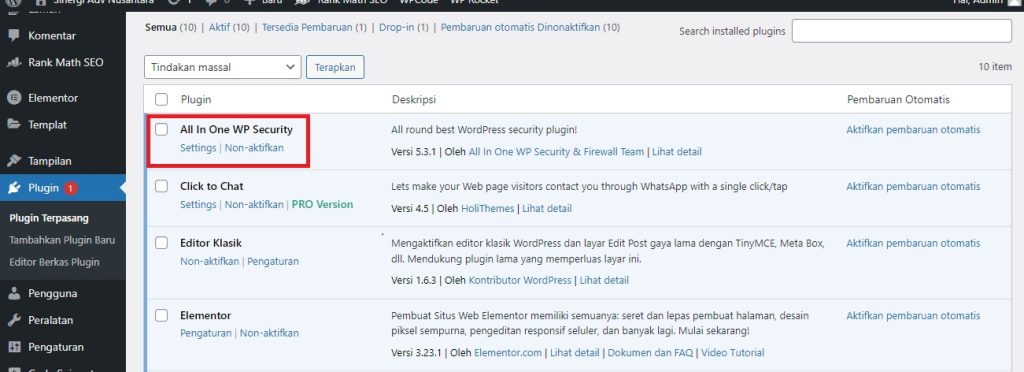The width and height of the screenshot is (1024, 372).
Task: Click the Terapkan button
Action: point(335,67)
